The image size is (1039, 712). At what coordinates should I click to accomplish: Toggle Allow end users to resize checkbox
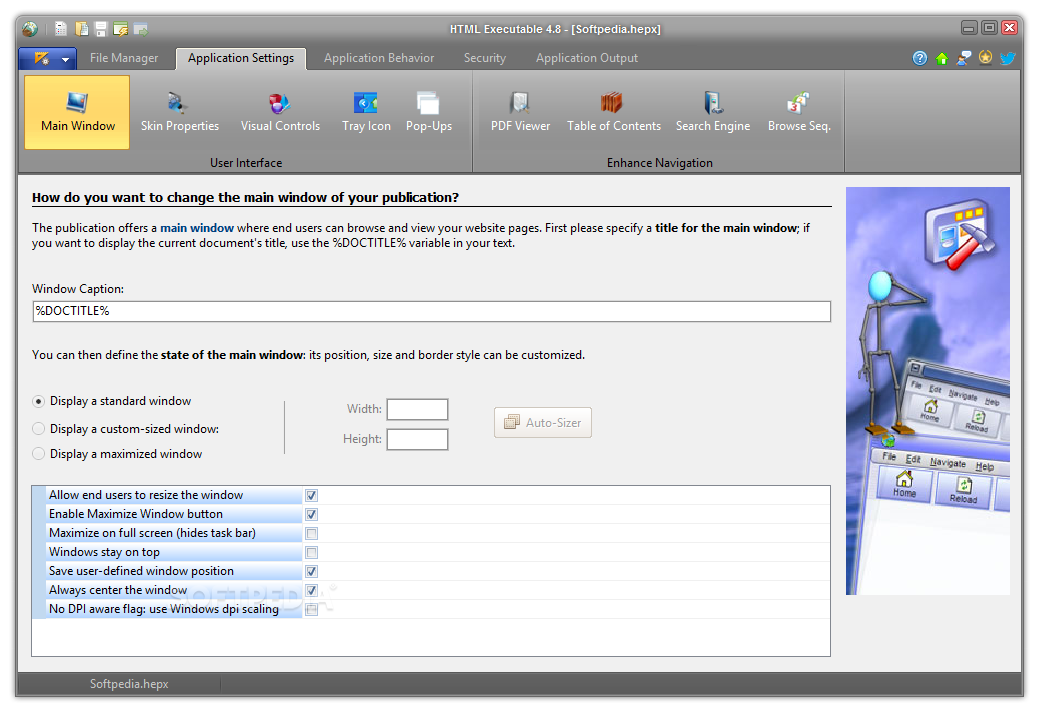[311, 495]
